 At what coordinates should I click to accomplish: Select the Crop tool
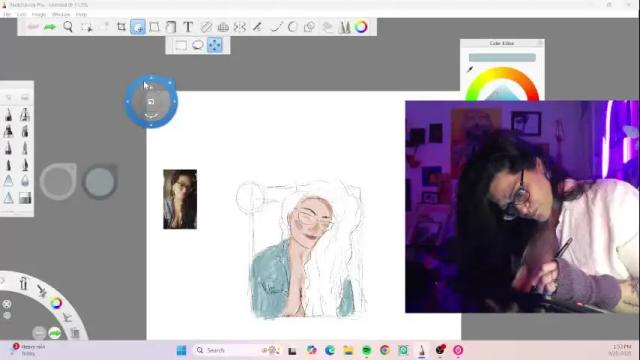pyautogui.click(x=121, y=27)
